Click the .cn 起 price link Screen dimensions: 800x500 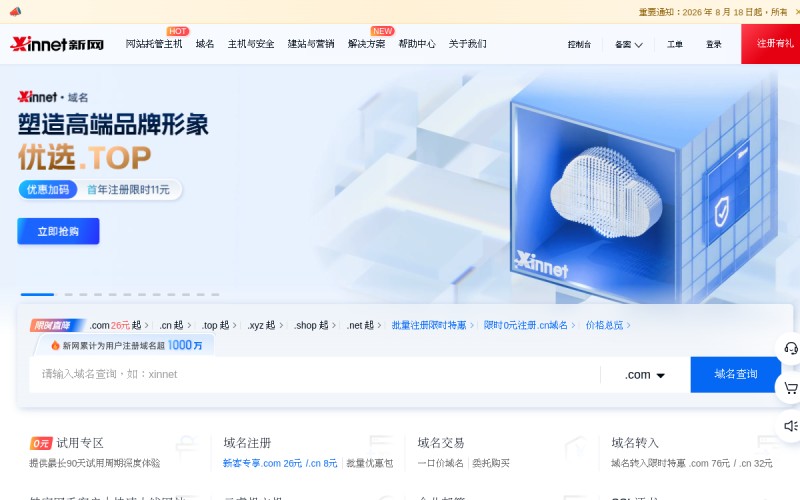pyautogui.click(x=175, y=326)
